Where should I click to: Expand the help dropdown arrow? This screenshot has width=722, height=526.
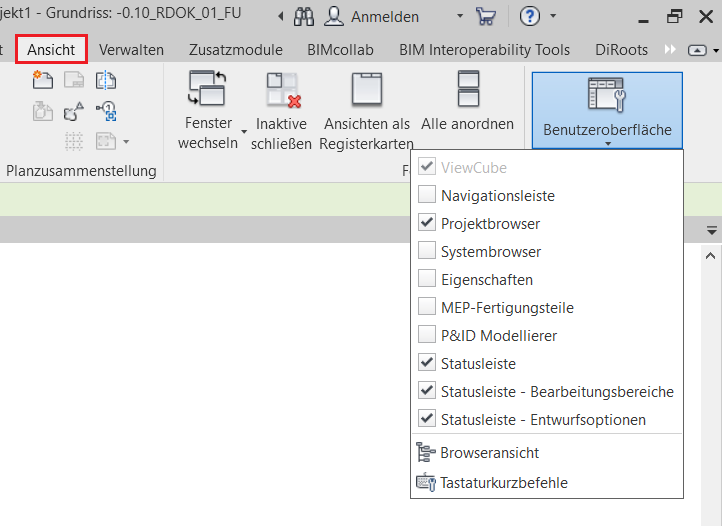click(x=553, y=16)
